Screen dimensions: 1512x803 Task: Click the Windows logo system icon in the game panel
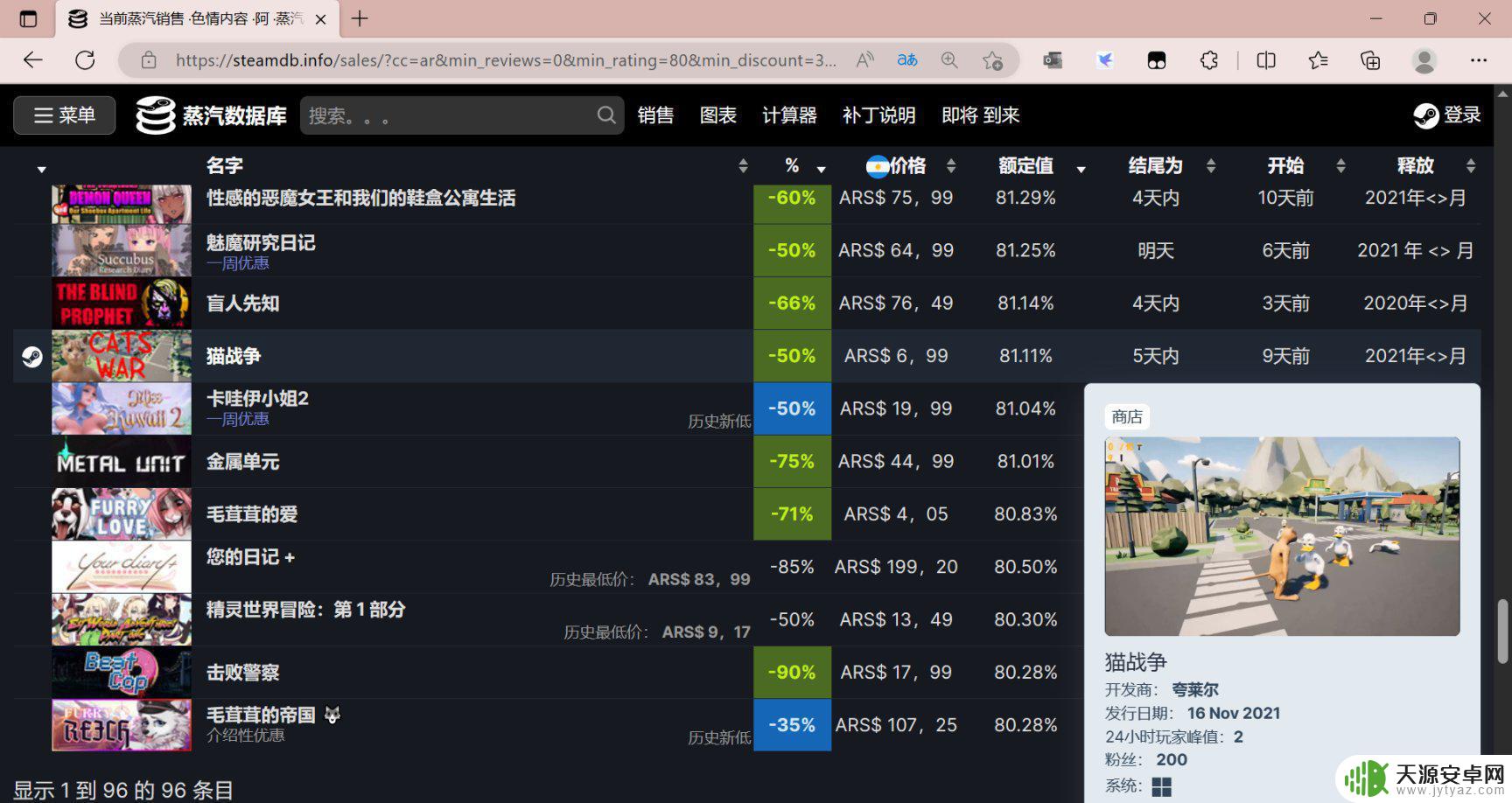pyautogui.click(x=1161, y=787)
